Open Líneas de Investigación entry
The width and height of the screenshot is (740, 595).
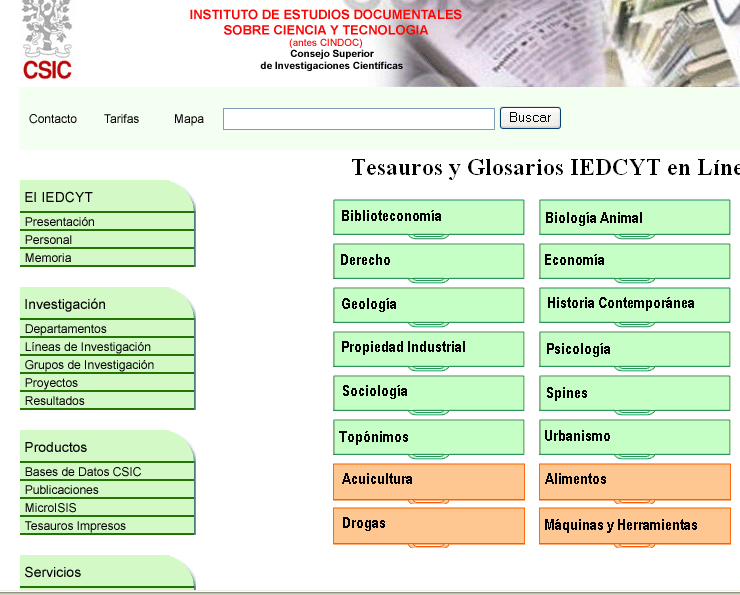pos(107,346)
